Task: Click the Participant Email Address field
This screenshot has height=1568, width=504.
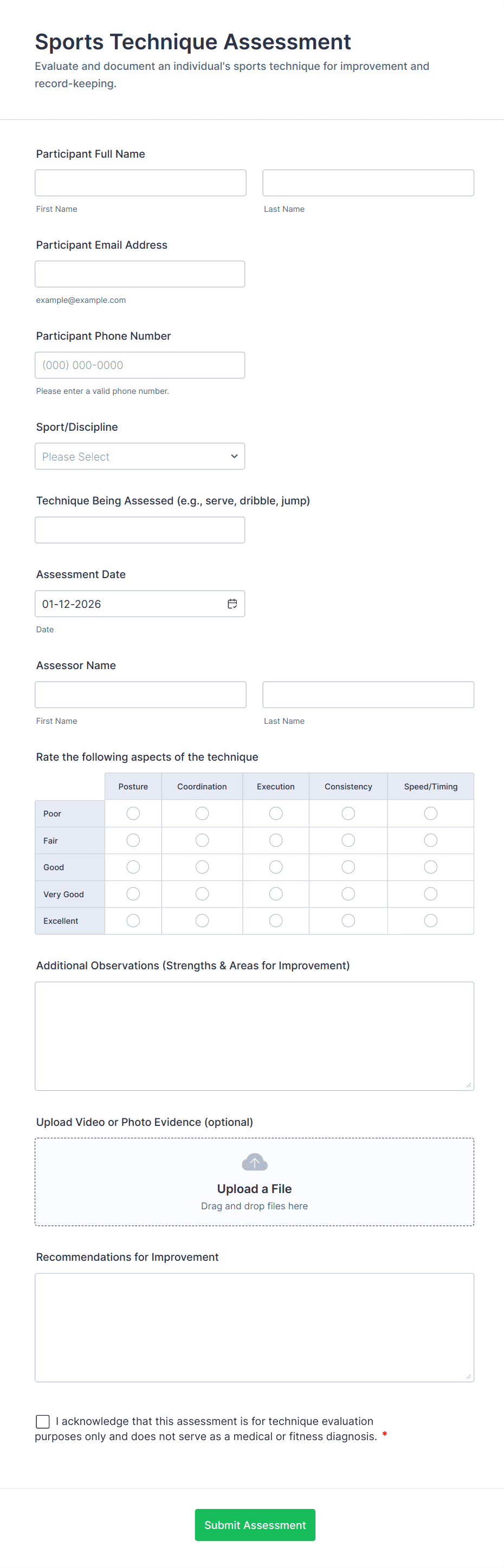Action: pos(140,273)
